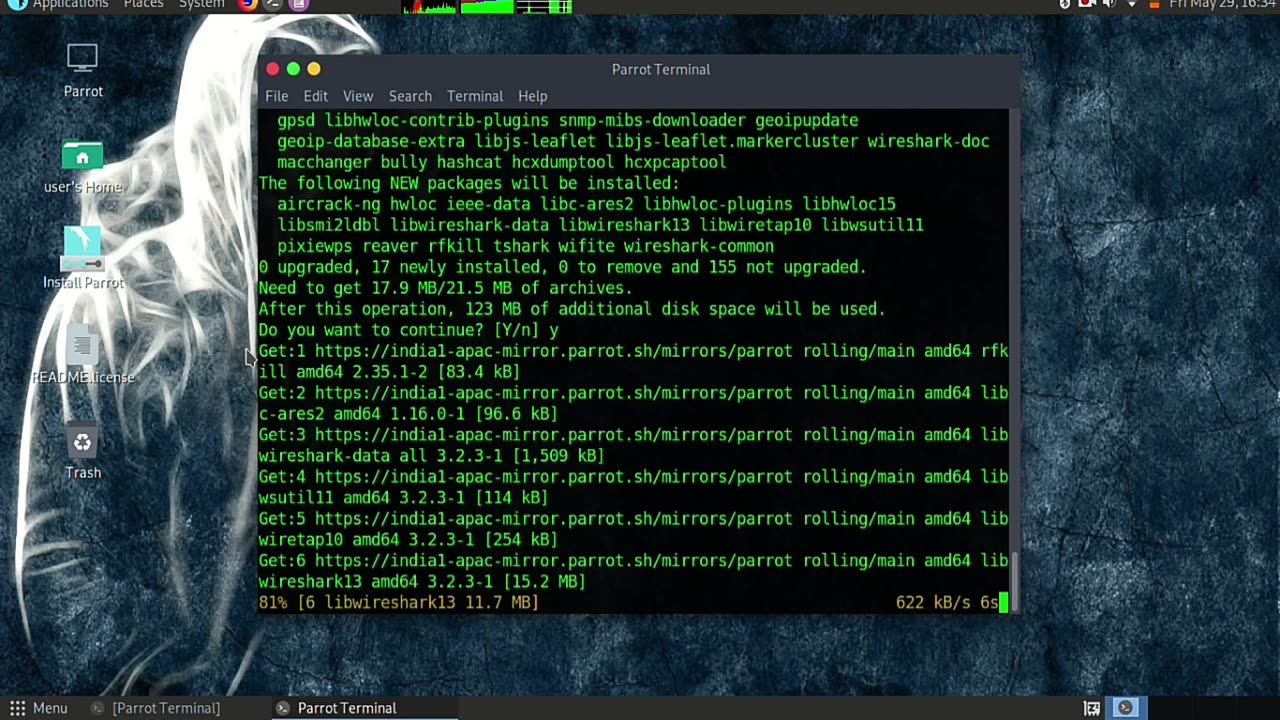The image size is (1280, 720).
Task: Click 'After this operation, 123 MB' line
Action: click(x=572, y=309)
